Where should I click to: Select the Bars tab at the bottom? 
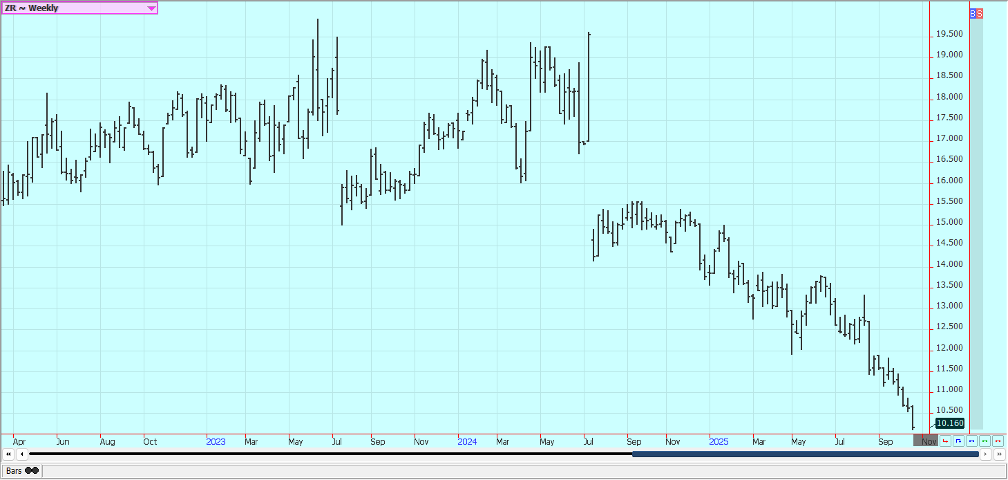click(22, 470)
